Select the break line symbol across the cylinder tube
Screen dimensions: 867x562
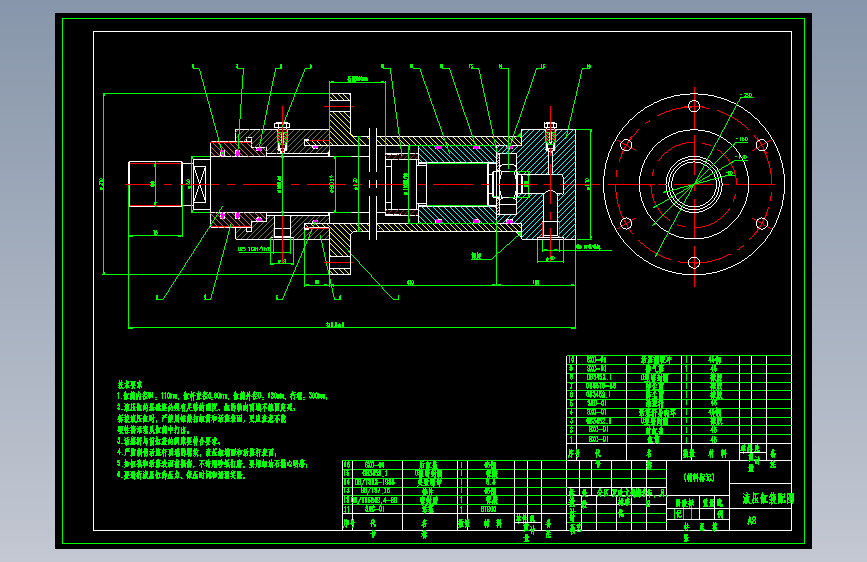coord(373,184)
